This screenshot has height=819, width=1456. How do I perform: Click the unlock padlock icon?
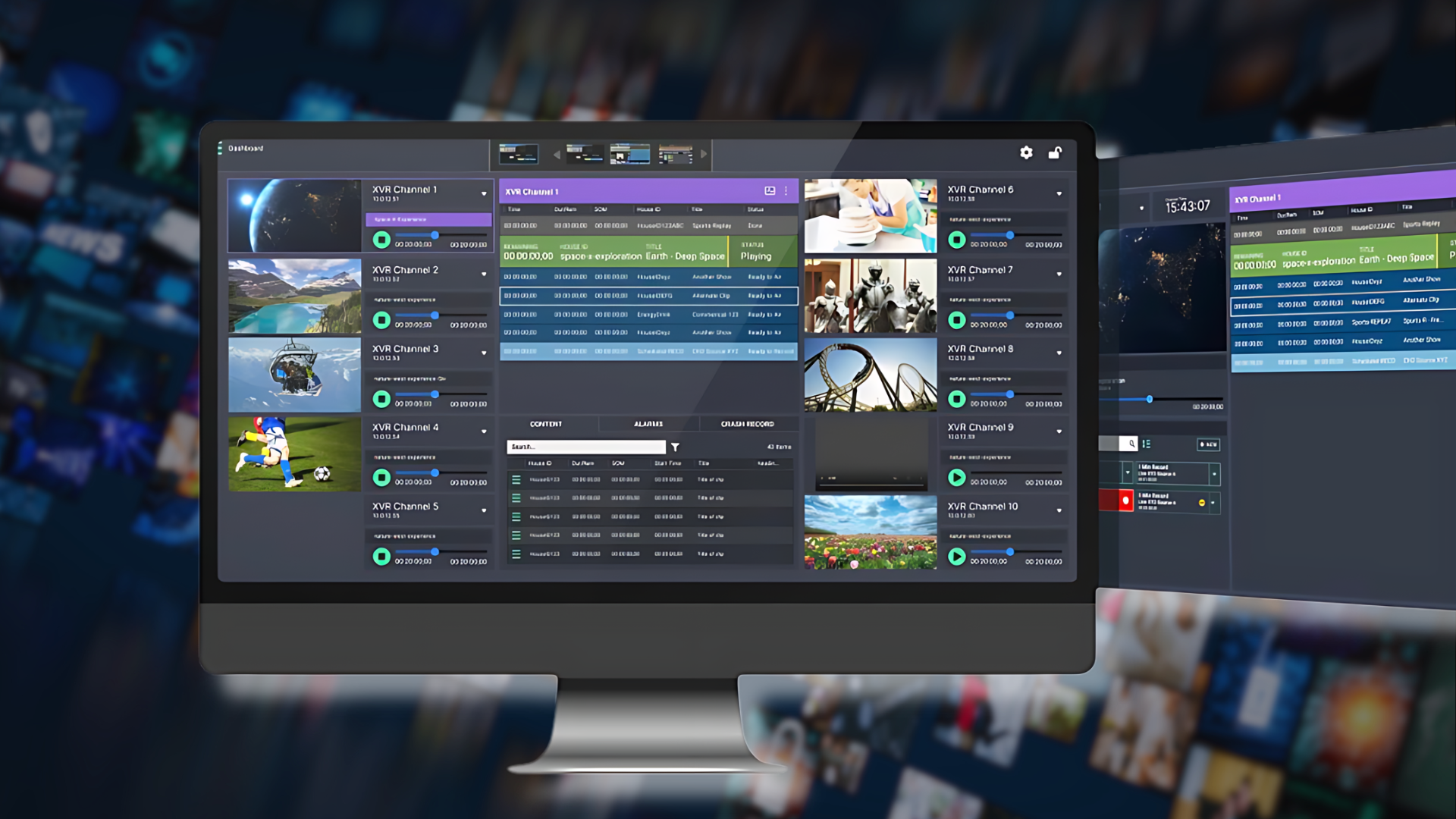tap(1055, 152)
